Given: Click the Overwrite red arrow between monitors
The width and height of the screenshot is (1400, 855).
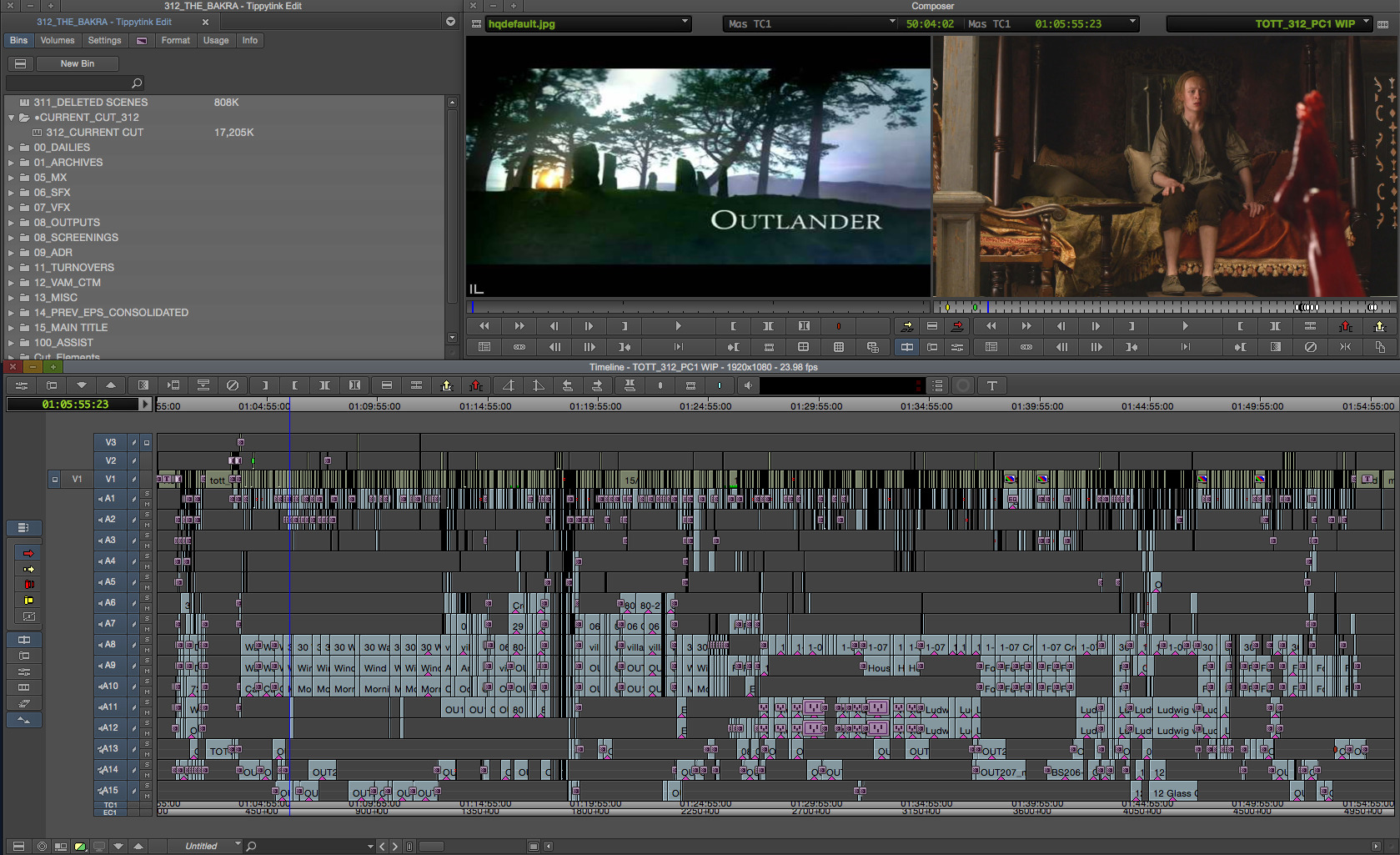Looking at the screenshot, I should coord(957,326).
